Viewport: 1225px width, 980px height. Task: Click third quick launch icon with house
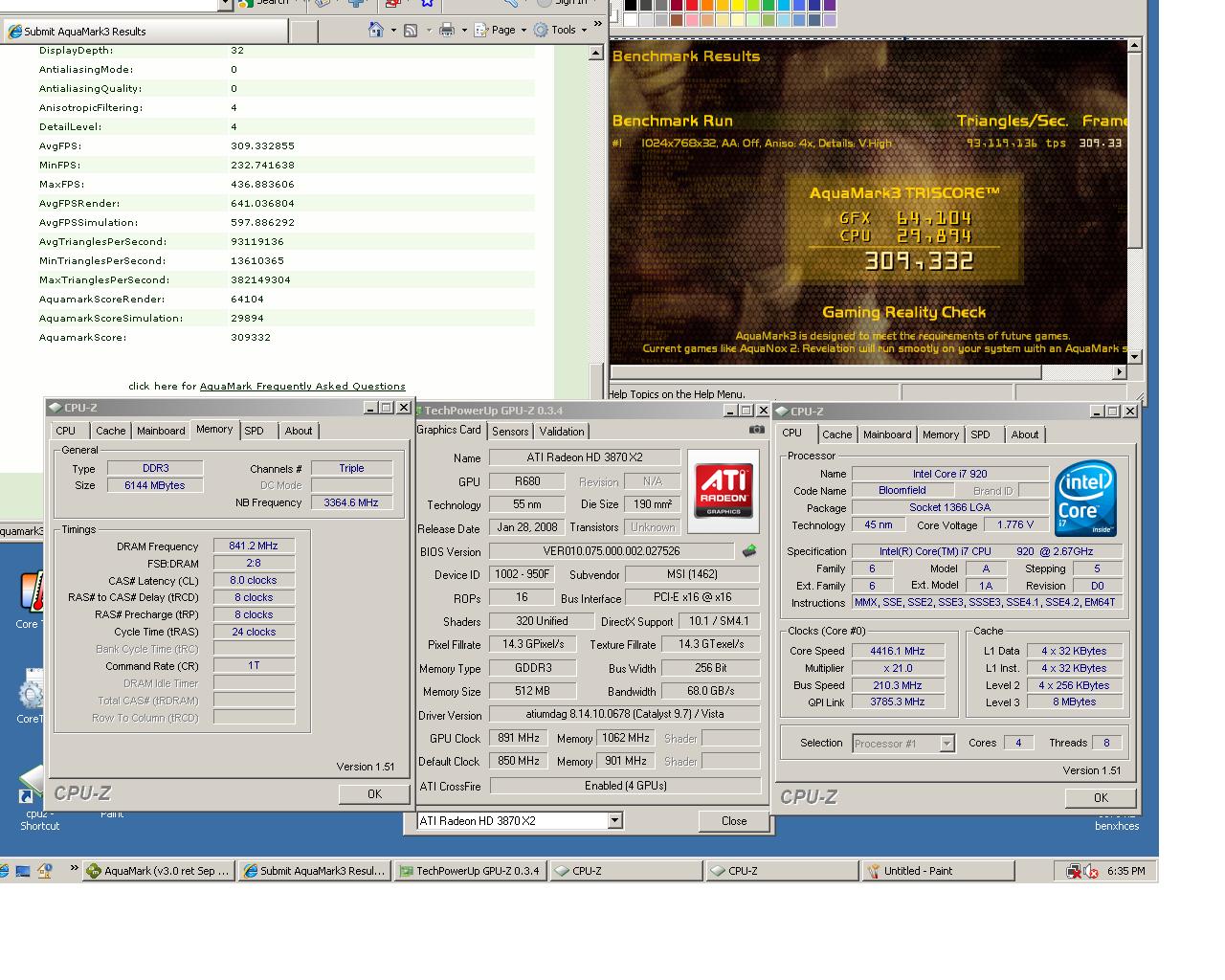coord(44,871)
